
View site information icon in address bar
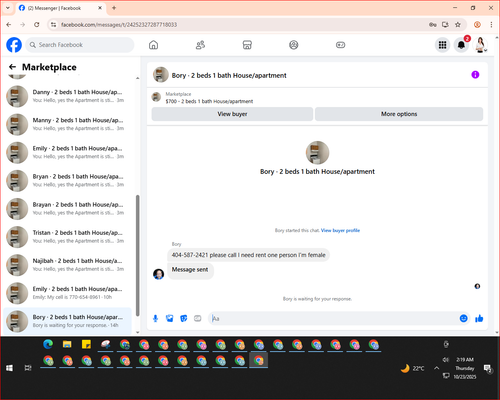click(x=53, y=25)
